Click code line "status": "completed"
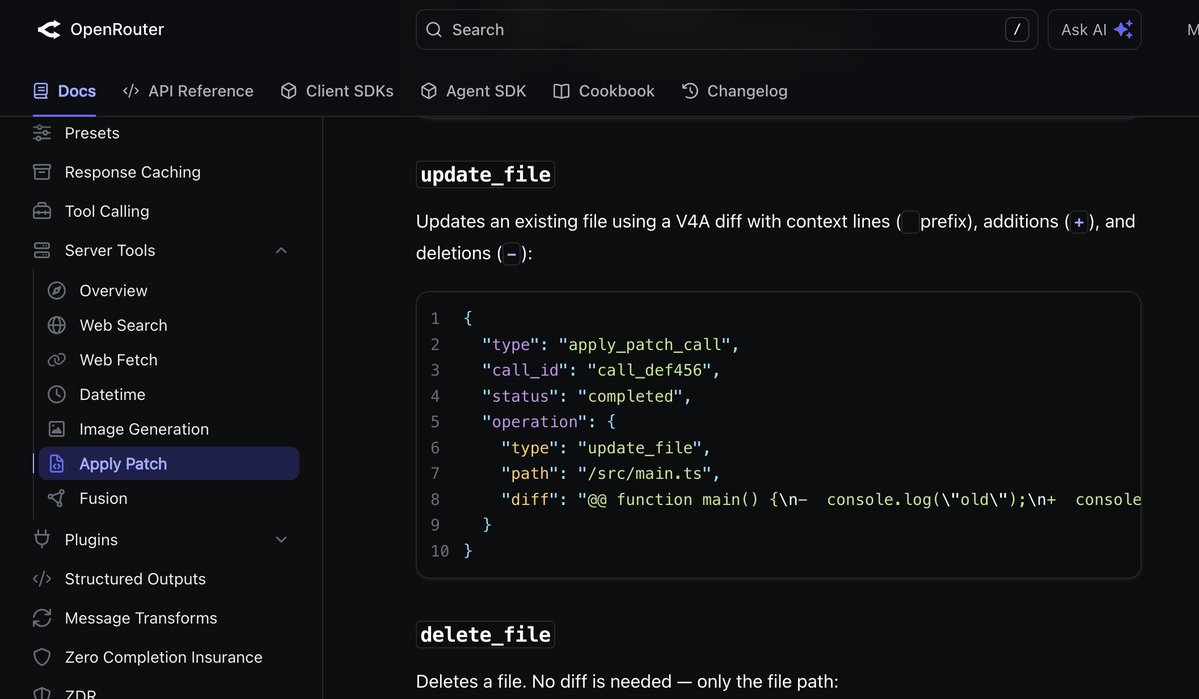This screenshot has height=699, width=1199. click(587, 396)
